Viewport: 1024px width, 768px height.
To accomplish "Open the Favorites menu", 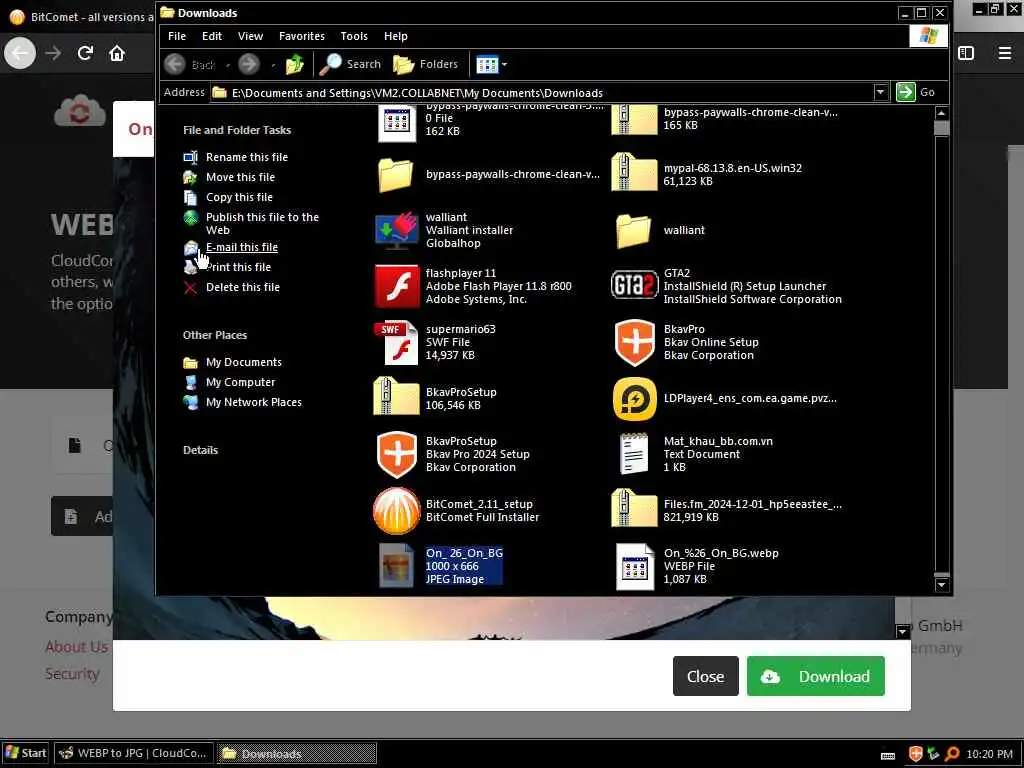I will [301, 36].
